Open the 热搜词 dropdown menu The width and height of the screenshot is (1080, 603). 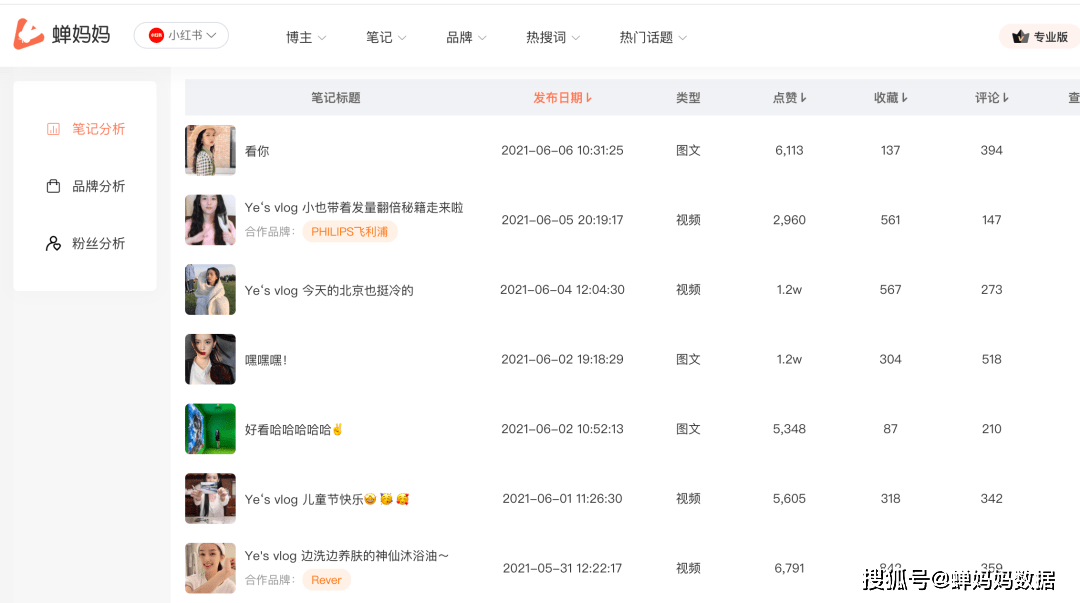tap(553, 37)
